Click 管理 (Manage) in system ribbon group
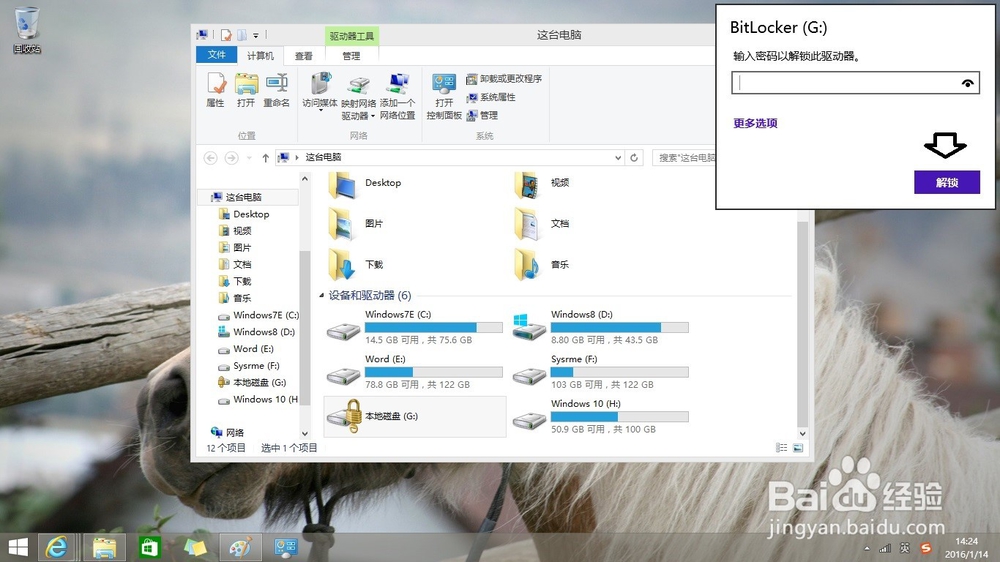Image resolution: width=1000 pixels, height=562 pixels. click(482, 115)
